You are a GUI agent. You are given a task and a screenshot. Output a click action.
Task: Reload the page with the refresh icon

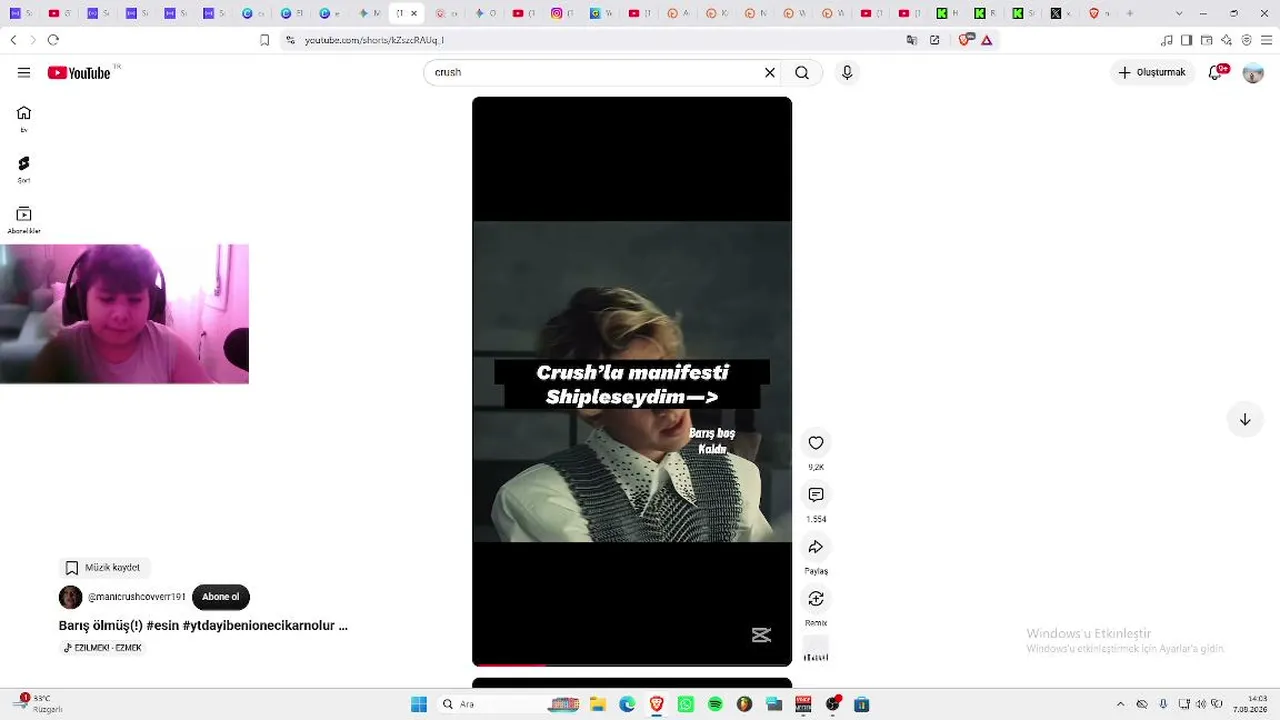click(53, 40)
